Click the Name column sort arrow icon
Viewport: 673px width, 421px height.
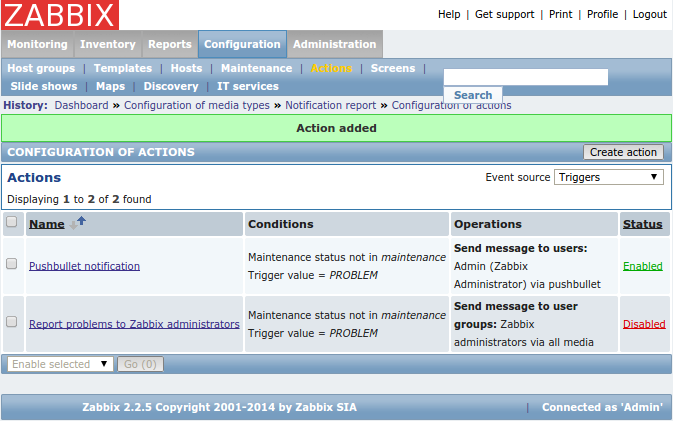78,223
